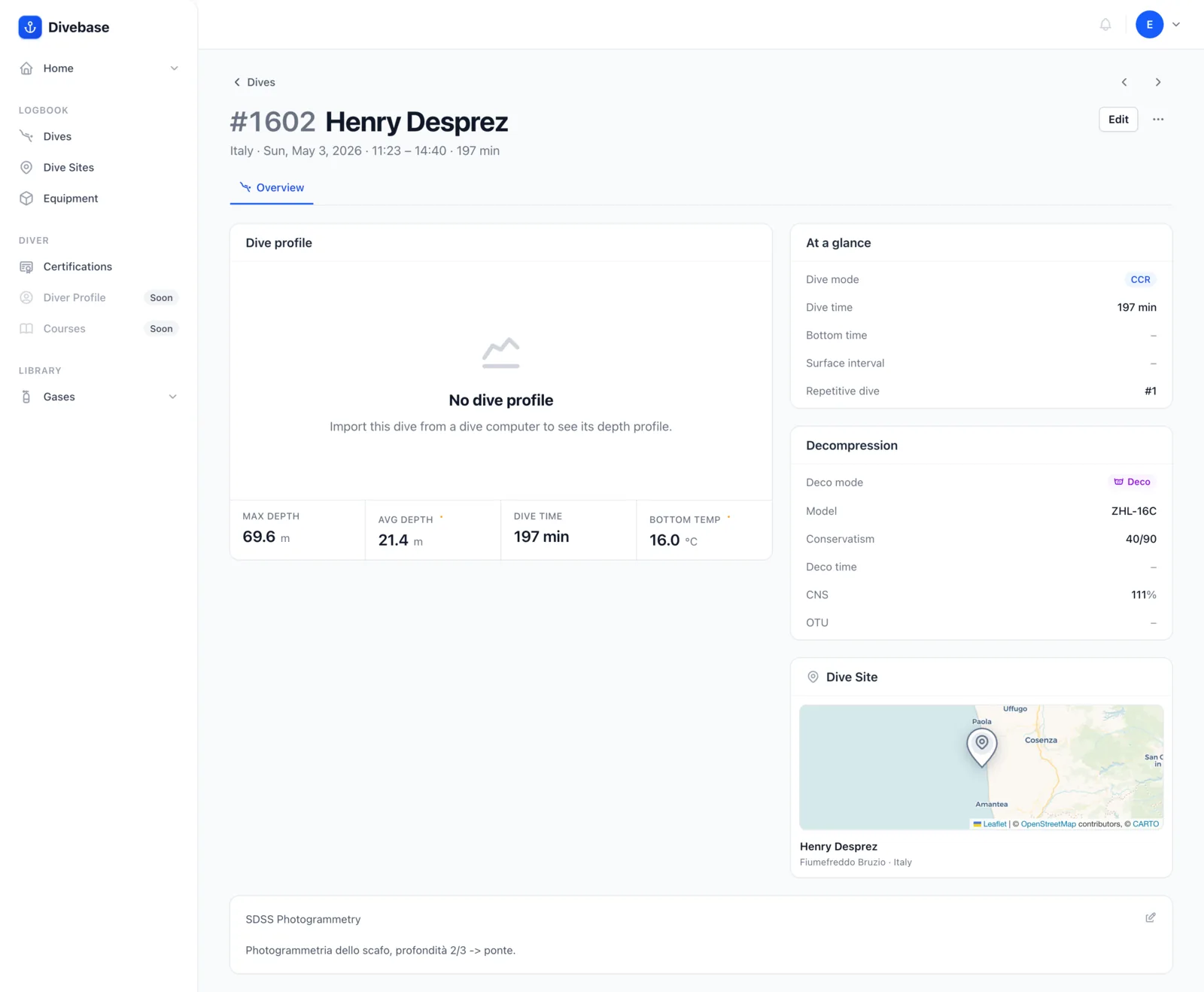Image resolution: width=1204 pixels, height=992 pixels.
Task: Click the Divebase brand name
Action: (78, 27)
